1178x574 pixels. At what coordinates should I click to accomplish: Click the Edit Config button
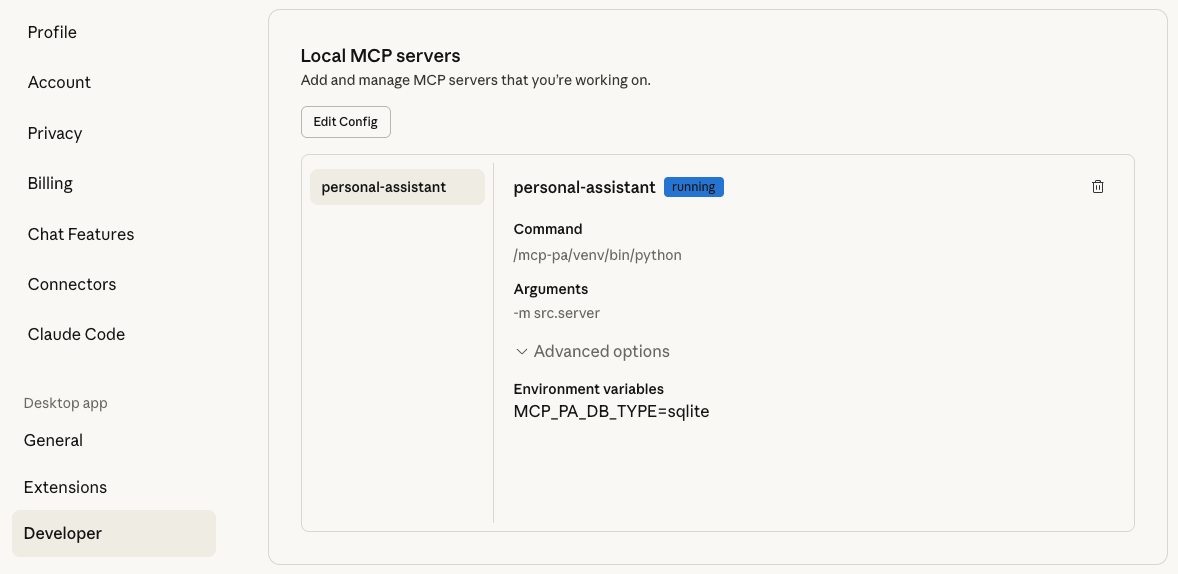coord(345,122)
